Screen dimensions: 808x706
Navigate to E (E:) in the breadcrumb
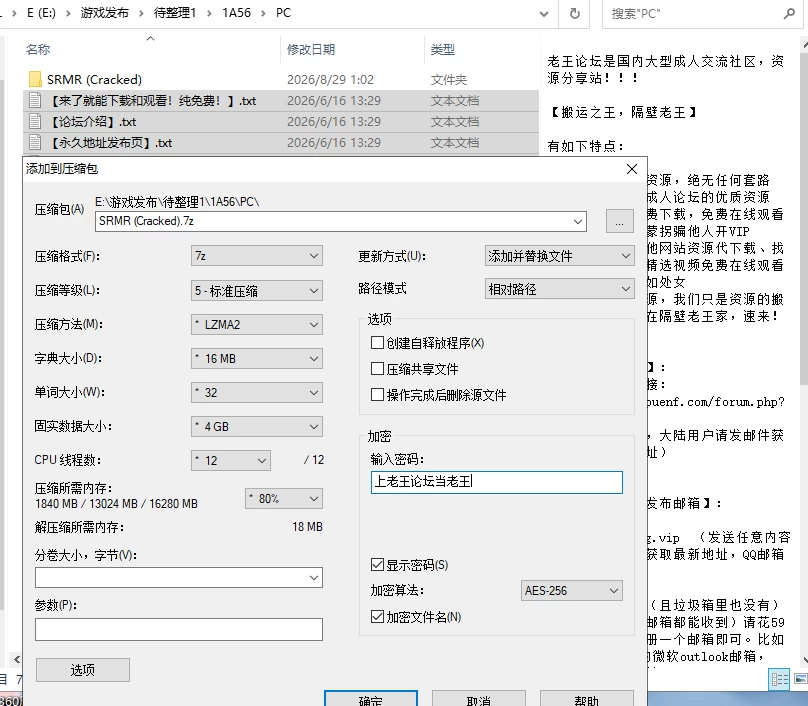(41, 13)
